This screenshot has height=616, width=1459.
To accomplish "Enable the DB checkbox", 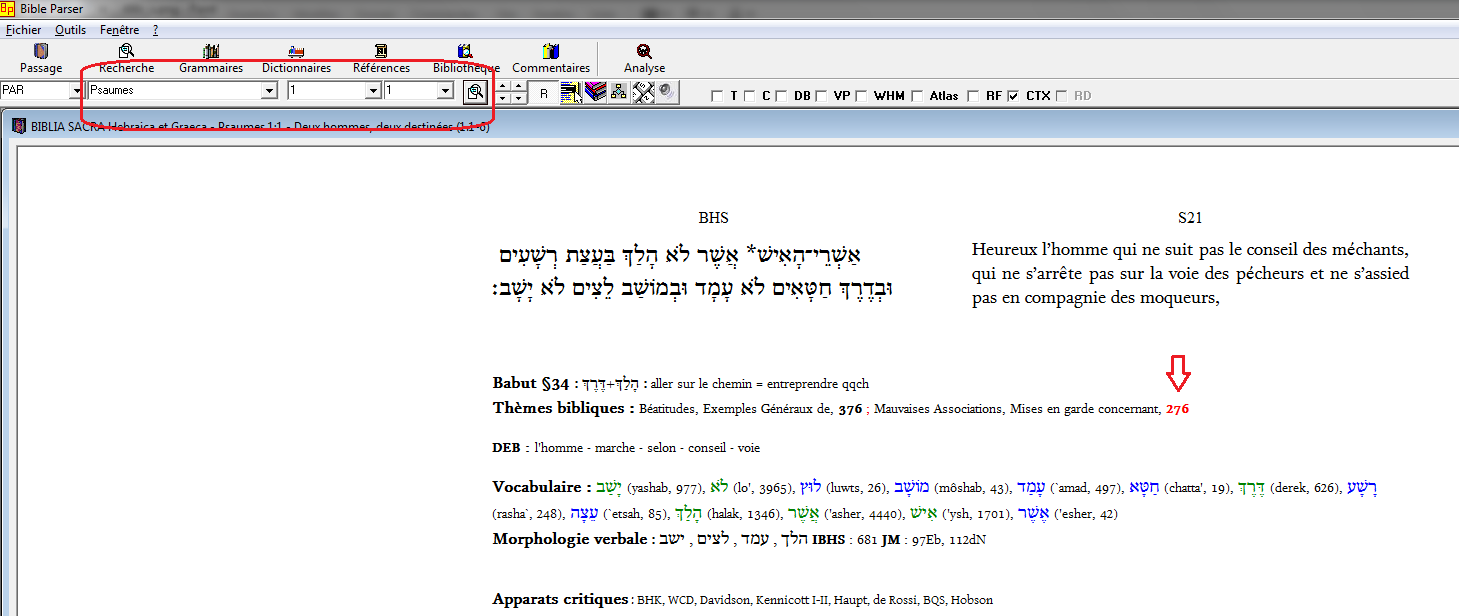I will (780, 96).
